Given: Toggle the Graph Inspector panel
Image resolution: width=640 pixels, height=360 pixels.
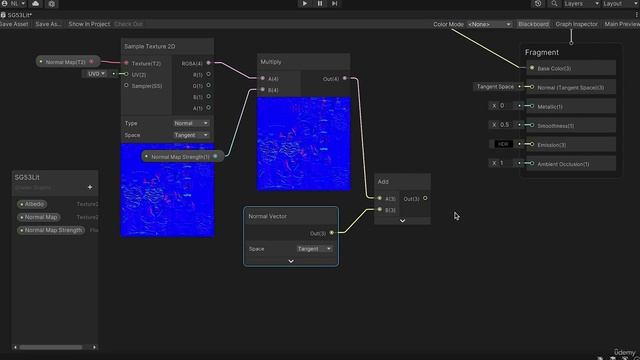Looking at the screenshot, I should (x=576, y=24).
